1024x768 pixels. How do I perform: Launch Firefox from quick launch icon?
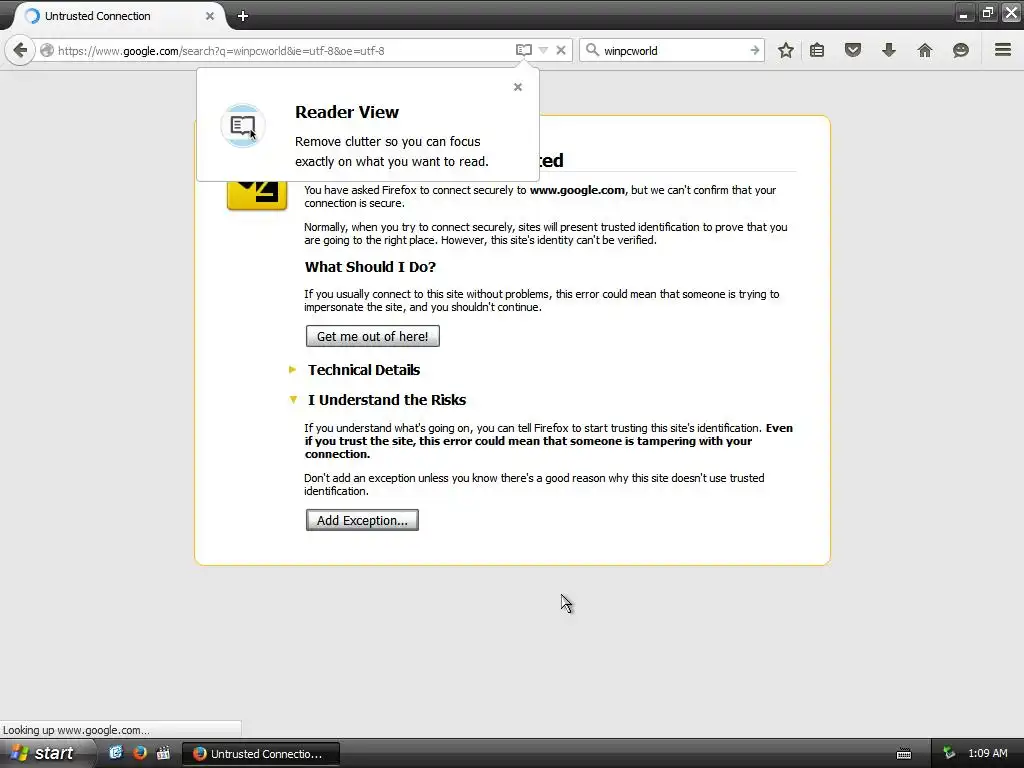click(x=139, y=753)
